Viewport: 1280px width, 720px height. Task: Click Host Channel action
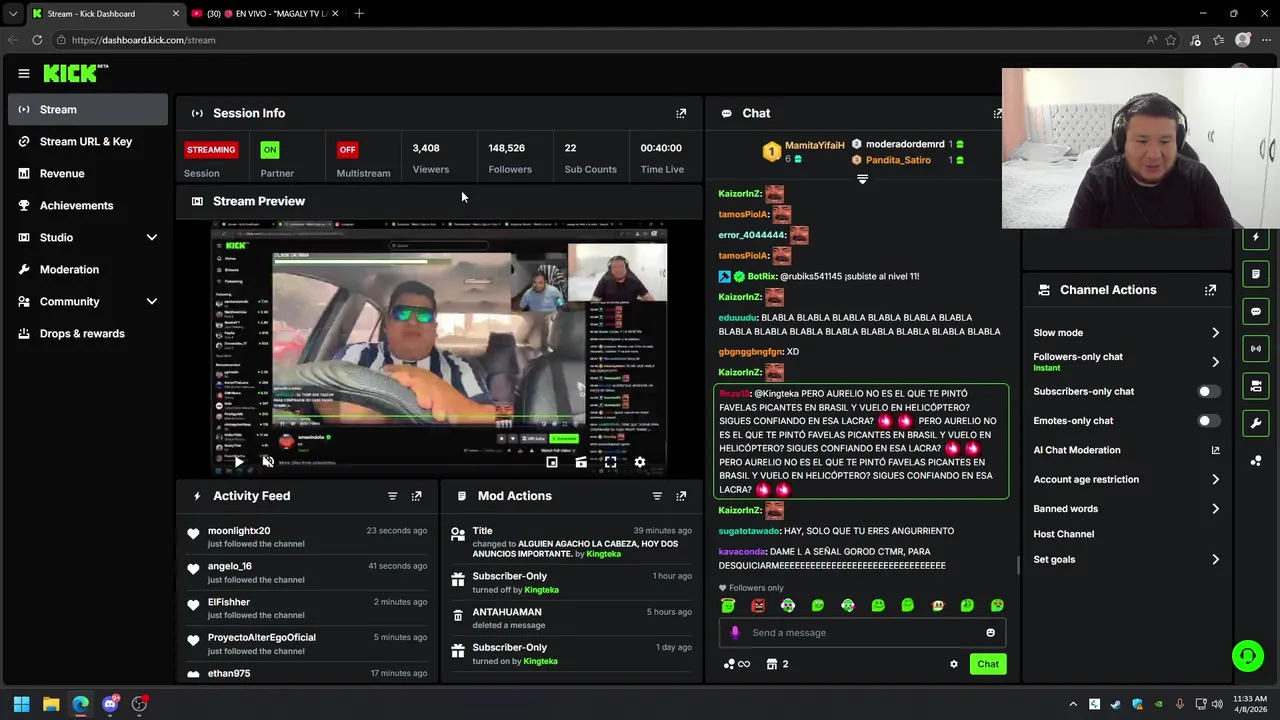[1063, 534]
